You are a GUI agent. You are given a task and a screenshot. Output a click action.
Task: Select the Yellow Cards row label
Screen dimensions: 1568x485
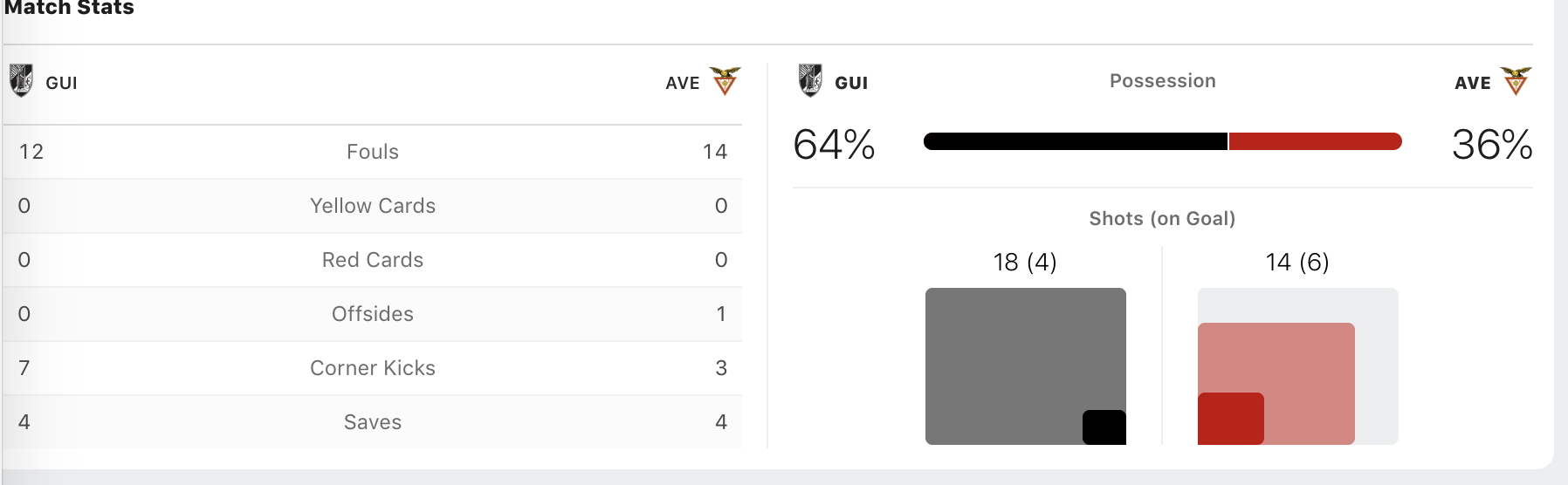pos(373,206)
